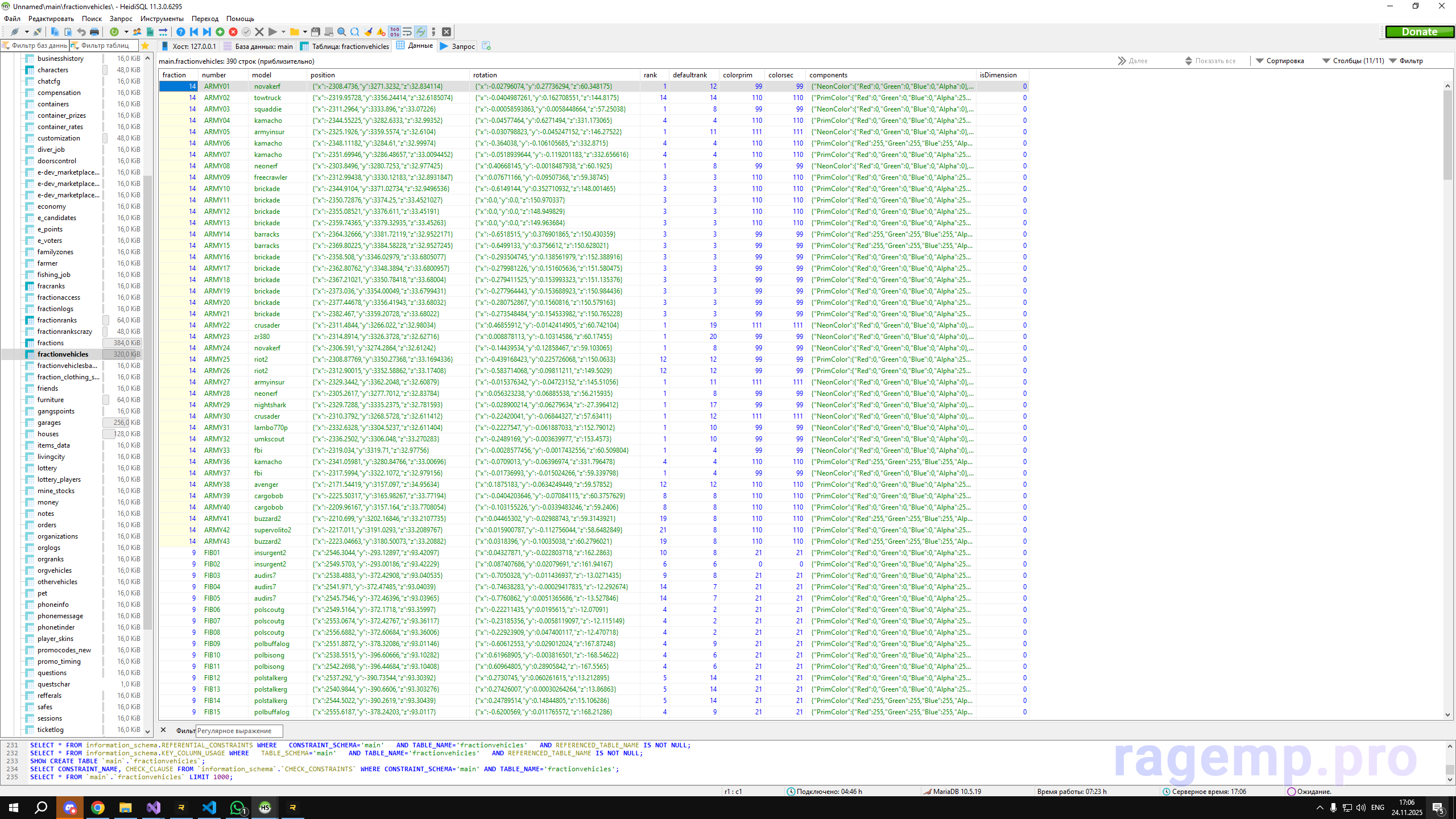Open the Инструменты menu
1456x819 pixels.
pyautogui.click(x=162, y=18)
